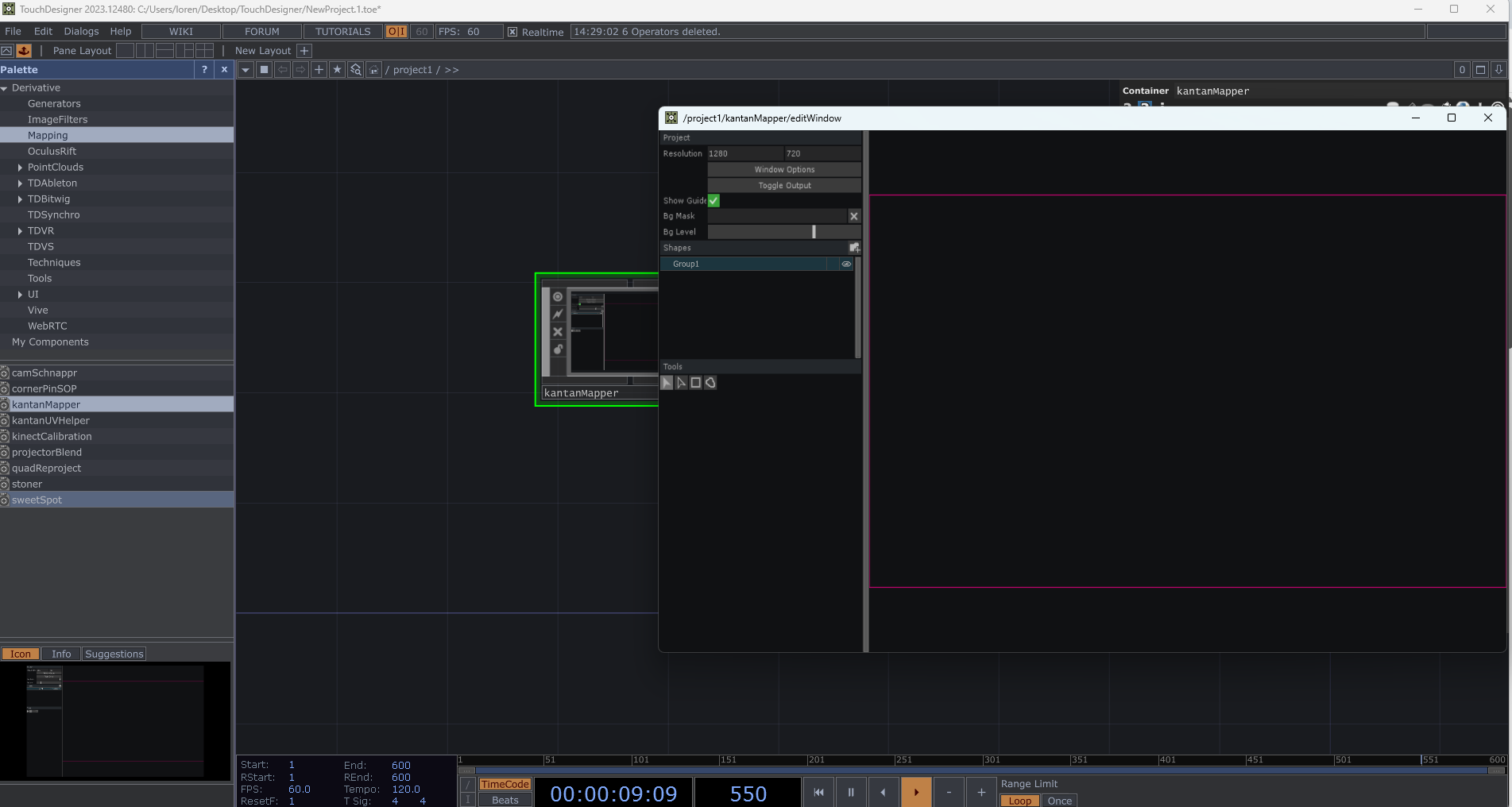Image resolution: width=1512 pixels, height=807 pixels.
Task: Click the plus icon to add an operator
Action: pyautogui.click(x=319, y=70)
